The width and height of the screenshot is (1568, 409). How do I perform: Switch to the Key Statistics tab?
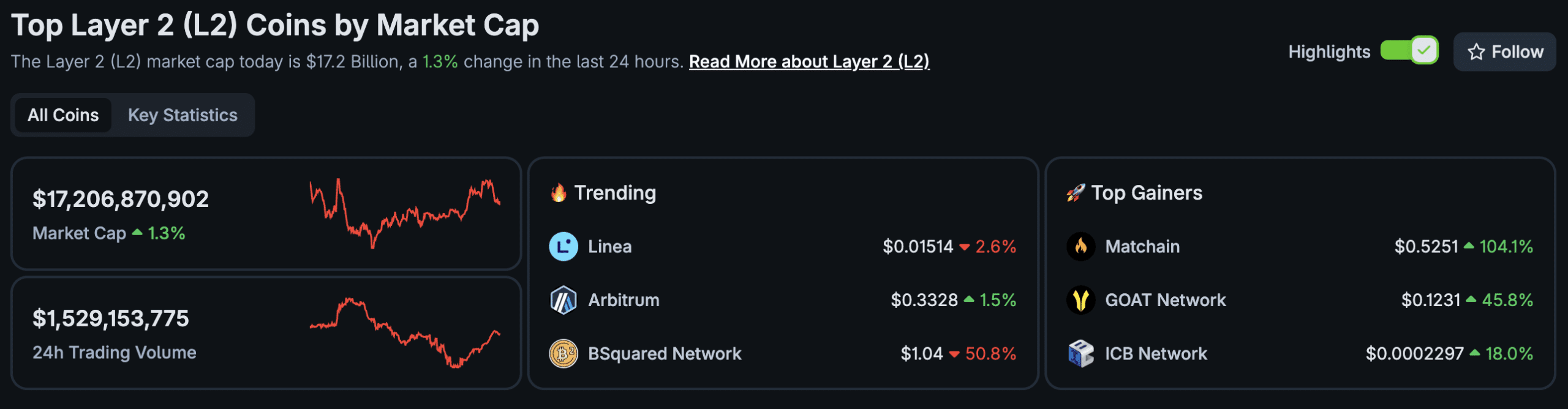183,115
